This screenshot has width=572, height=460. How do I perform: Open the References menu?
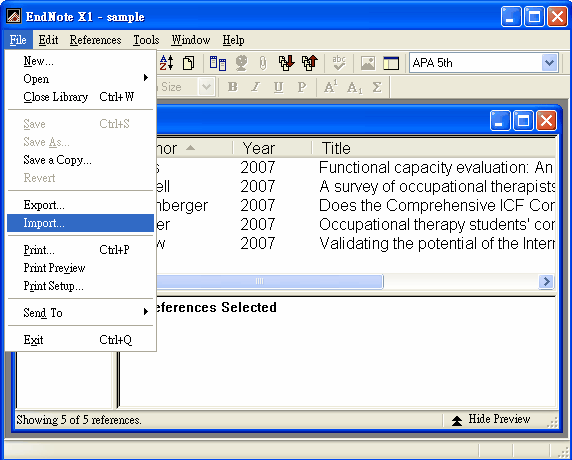(95, 39)
